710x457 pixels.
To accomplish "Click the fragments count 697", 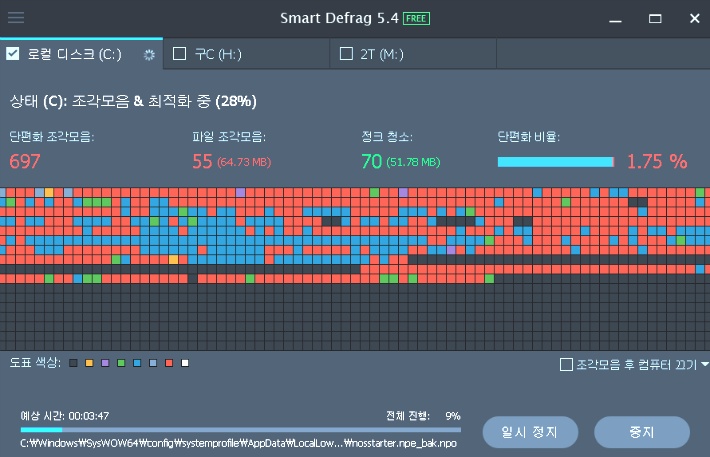I will click(25, 162).
